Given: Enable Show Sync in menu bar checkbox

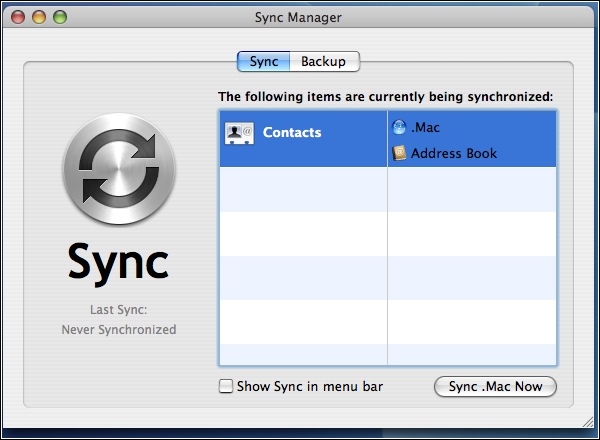Looking at the screenshot, I should pyautogui.click(x=226, y=386).
